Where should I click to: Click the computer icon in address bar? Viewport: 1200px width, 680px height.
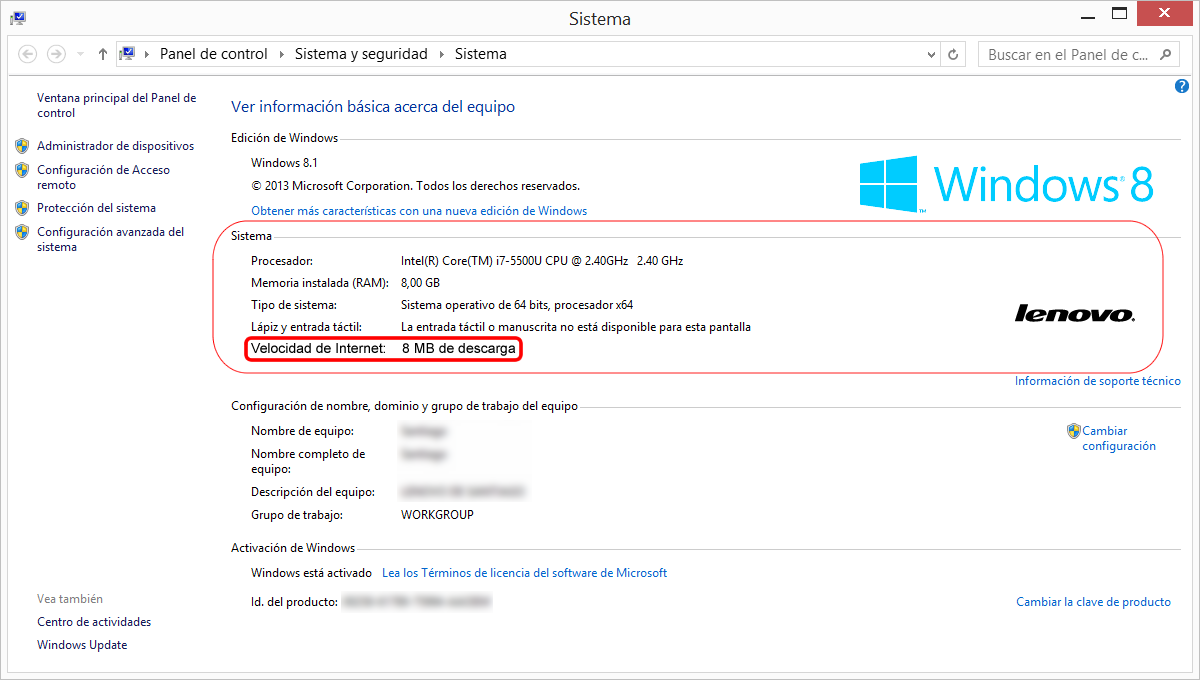pyautogui.click(x=127, y=54)
